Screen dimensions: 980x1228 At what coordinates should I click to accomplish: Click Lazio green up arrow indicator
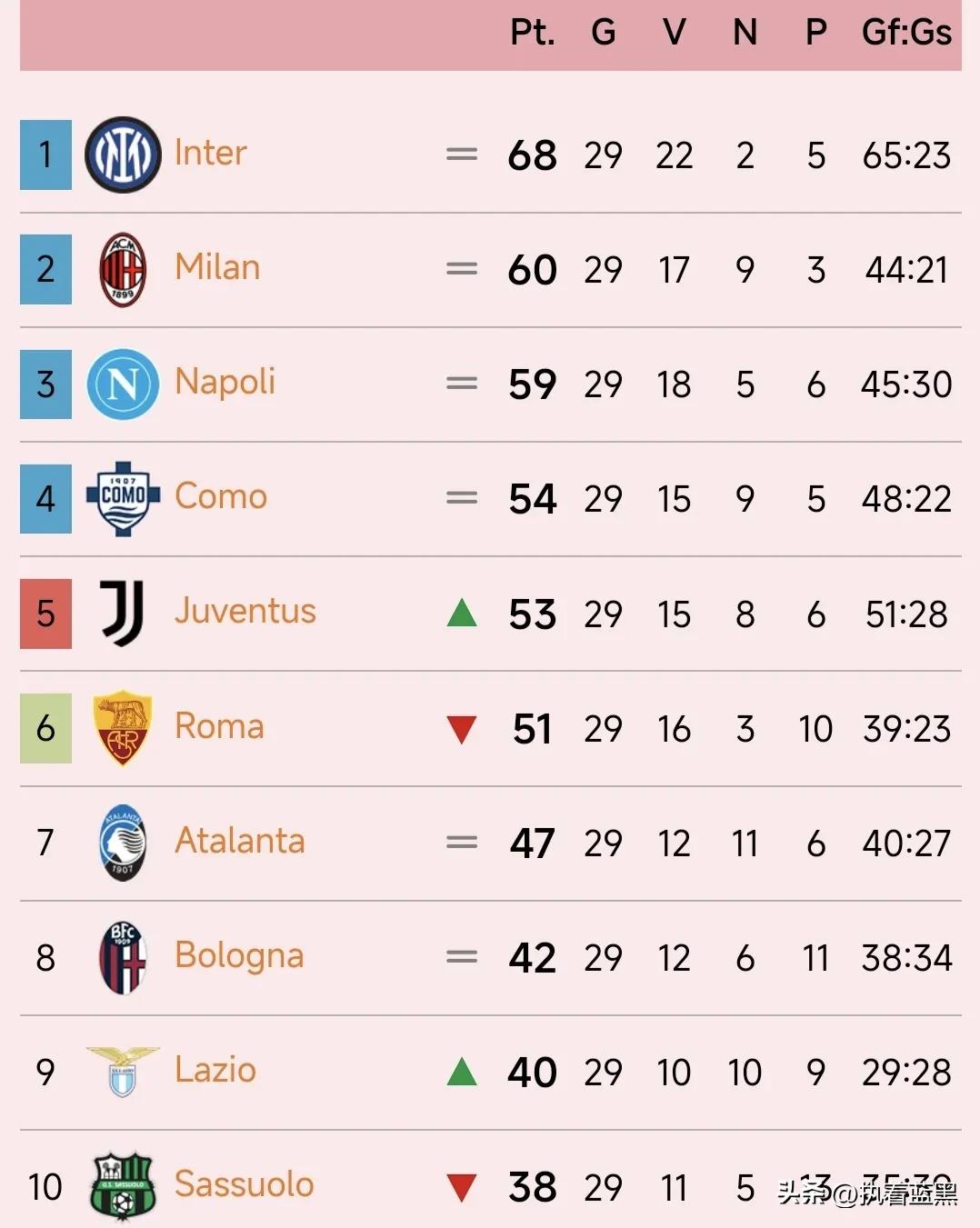tap(462, 1073)
